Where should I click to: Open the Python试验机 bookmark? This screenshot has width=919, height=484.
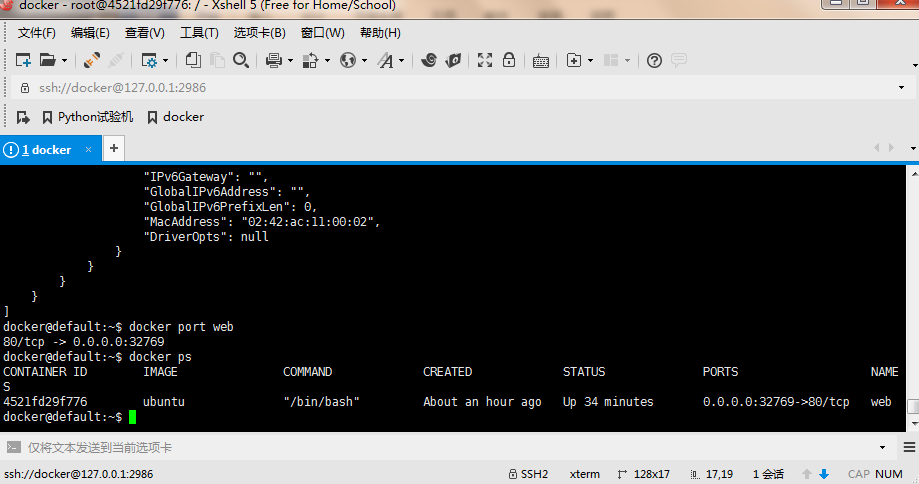click(88, 117)
